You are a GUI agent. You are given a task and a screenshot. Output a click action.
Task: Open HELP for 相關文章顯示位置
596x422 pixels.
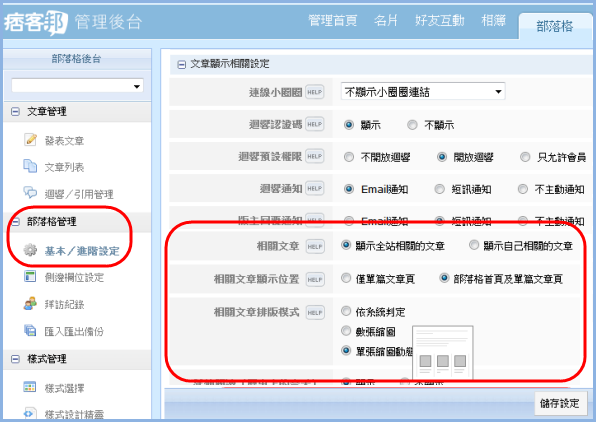[x=315, y=279]
